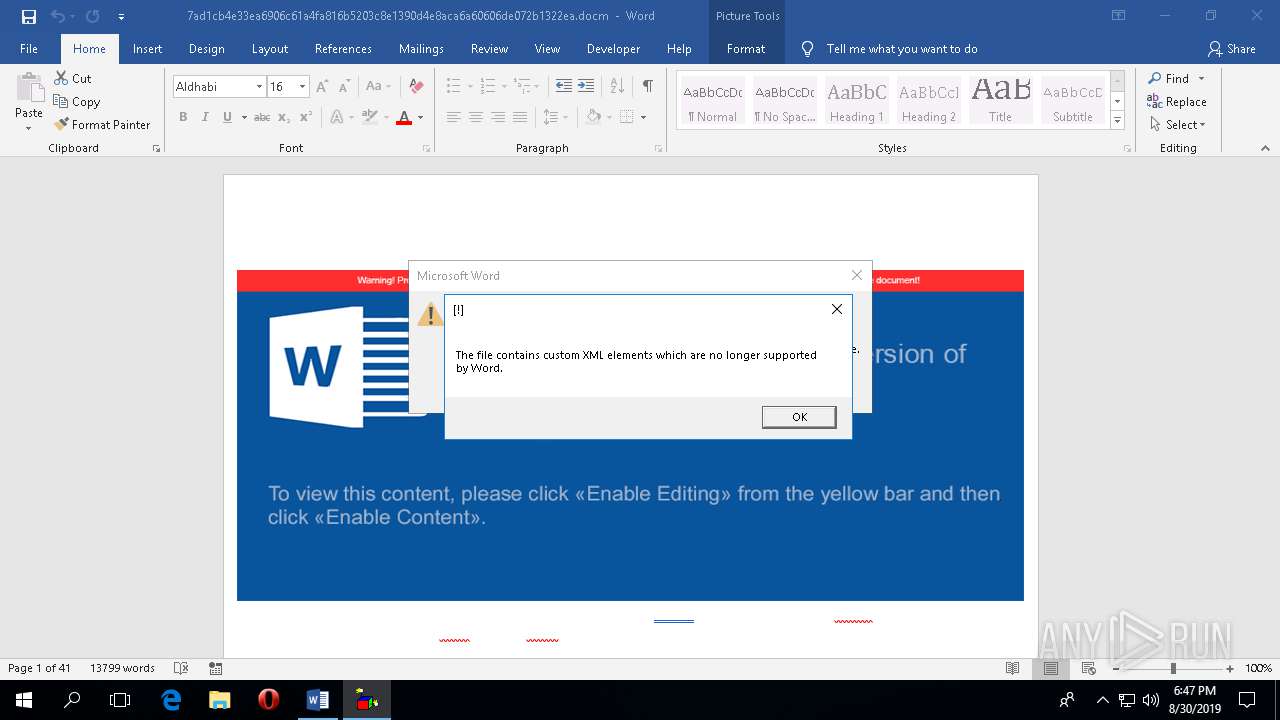Collapse the ribbon

(x=1265, y=148)
